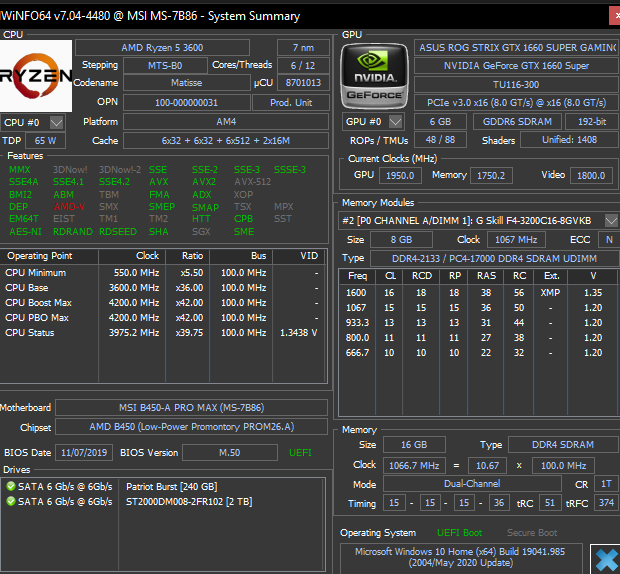
Task: Click the 192-bit bus width field
Action: coord(592,122)
